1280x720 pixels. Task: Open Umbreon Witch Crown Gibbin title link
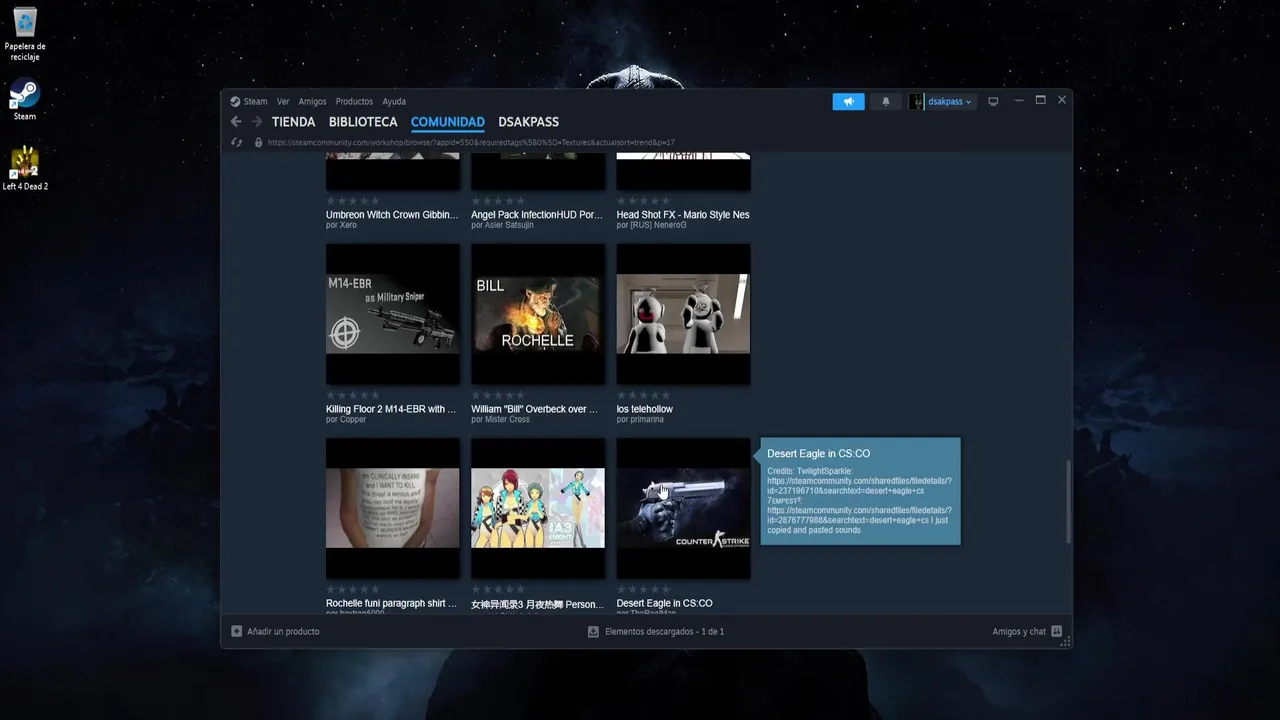point(392,215)
